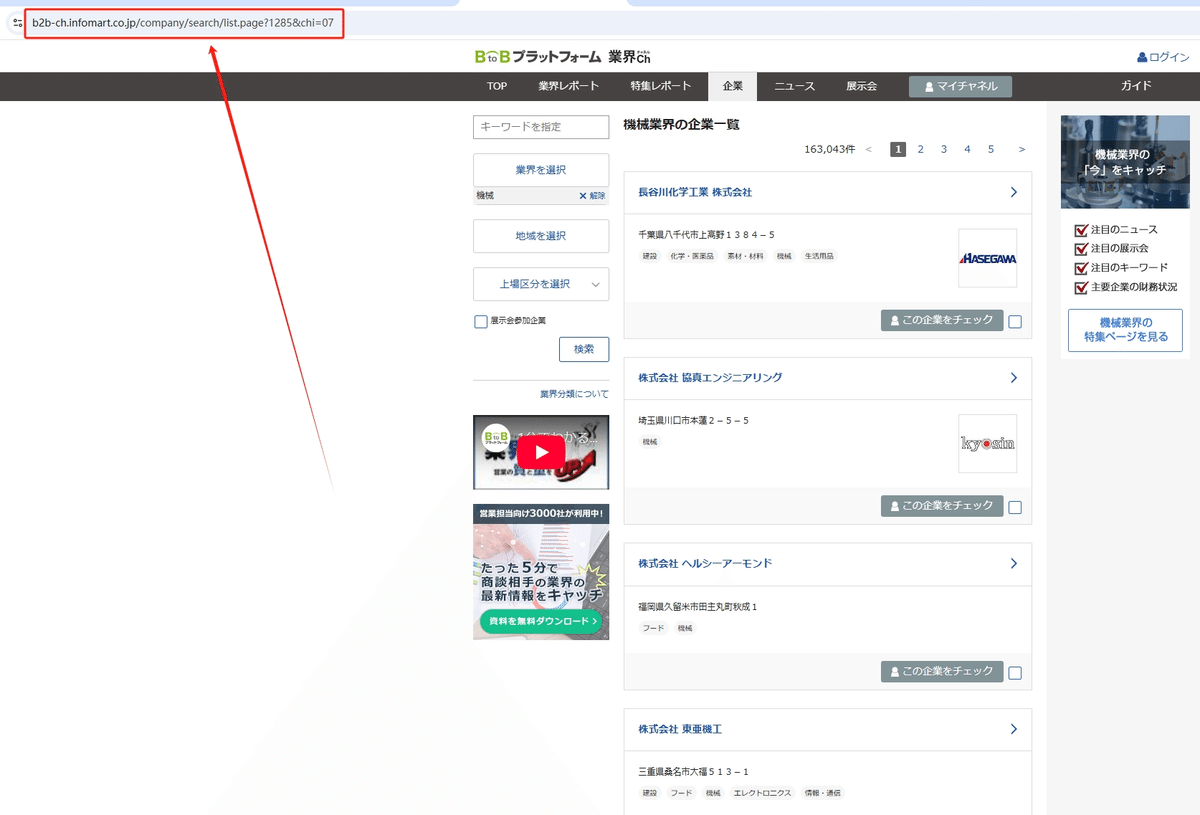Open the ガイド menu item

(x=1136, y=86)
